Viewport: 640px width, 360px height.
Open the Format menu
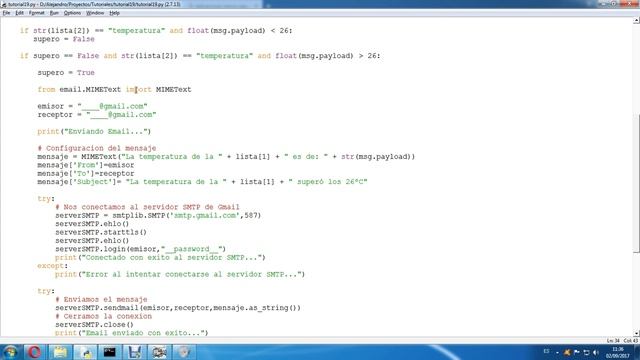[x=36, y=13]
